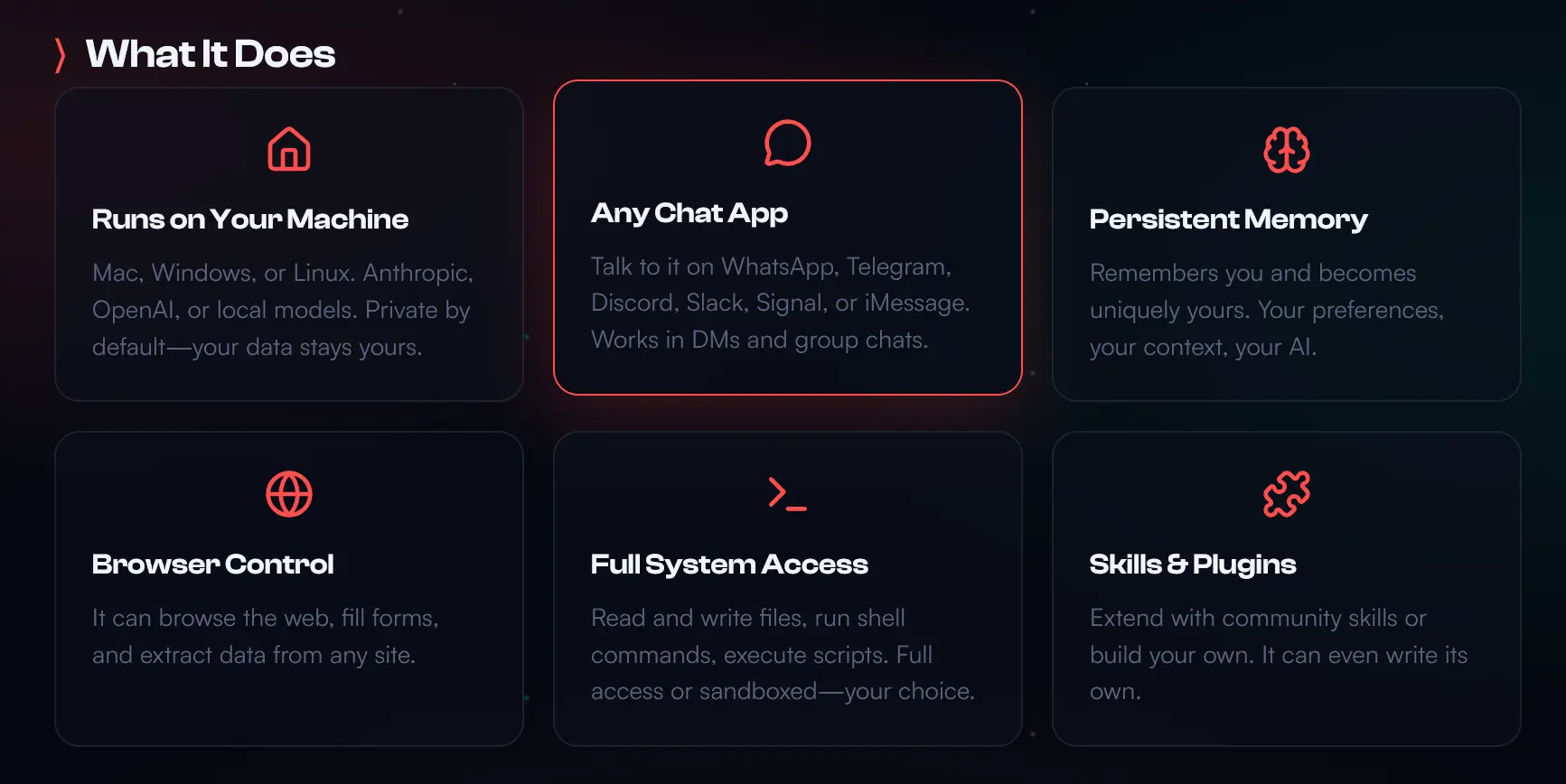Click the "Read and write files" description
The image size is (1566, 784).
tap(783, 655)
